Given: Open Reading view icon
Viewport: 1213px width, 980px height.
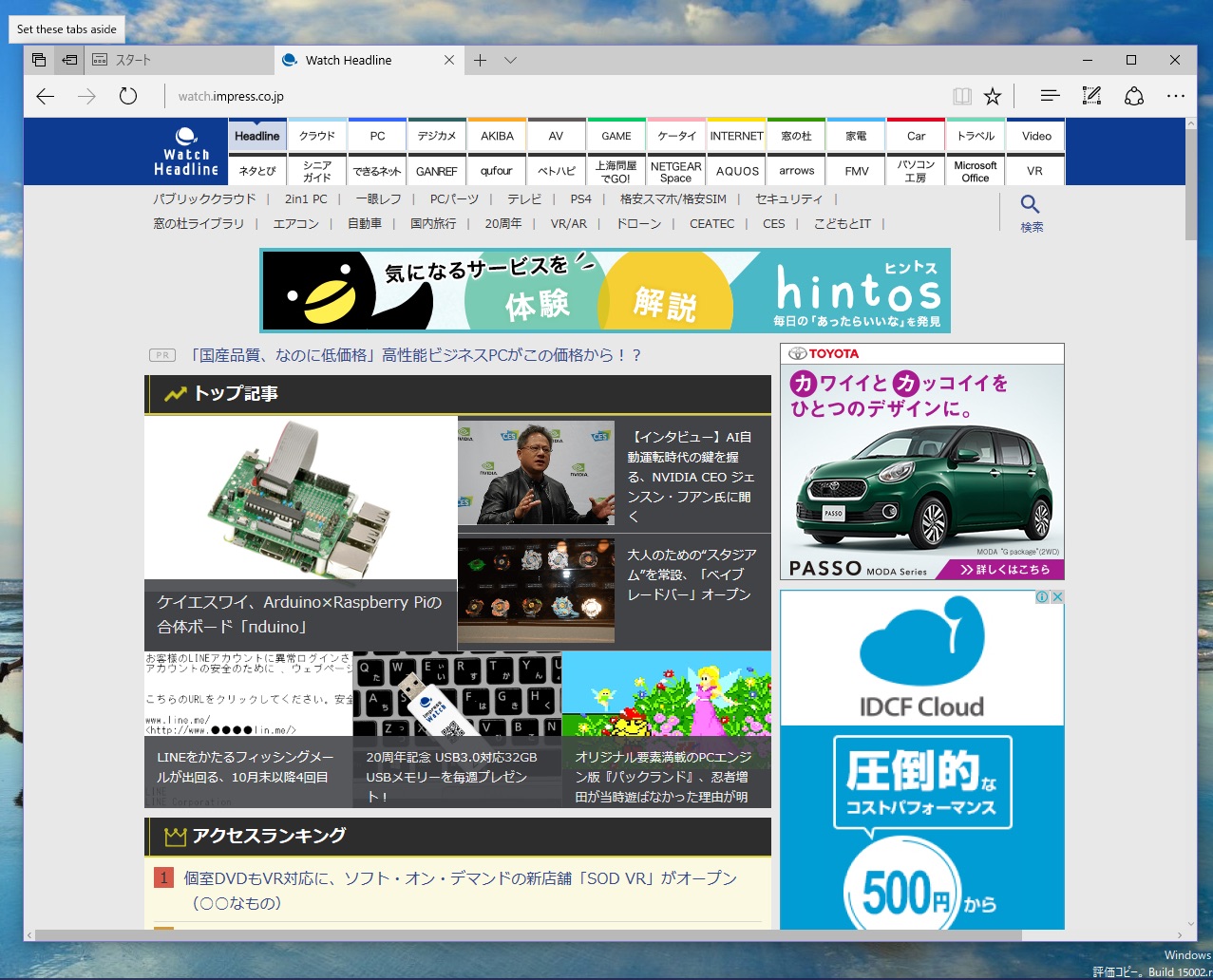Looking at the screenshot, I should pos(962,96).
